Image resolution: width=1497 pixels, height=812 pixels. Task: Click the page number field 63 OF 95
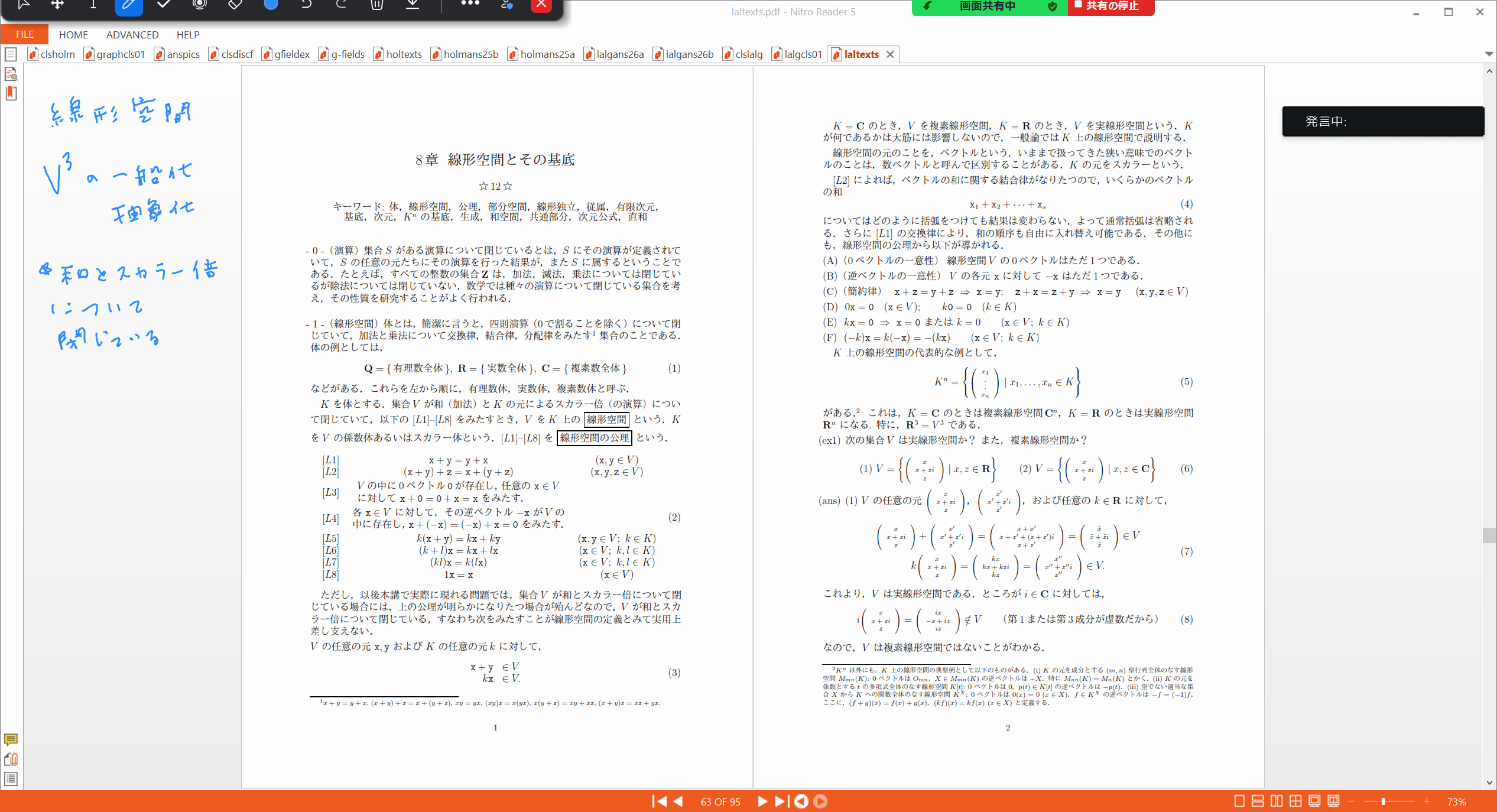coord(720,802)
